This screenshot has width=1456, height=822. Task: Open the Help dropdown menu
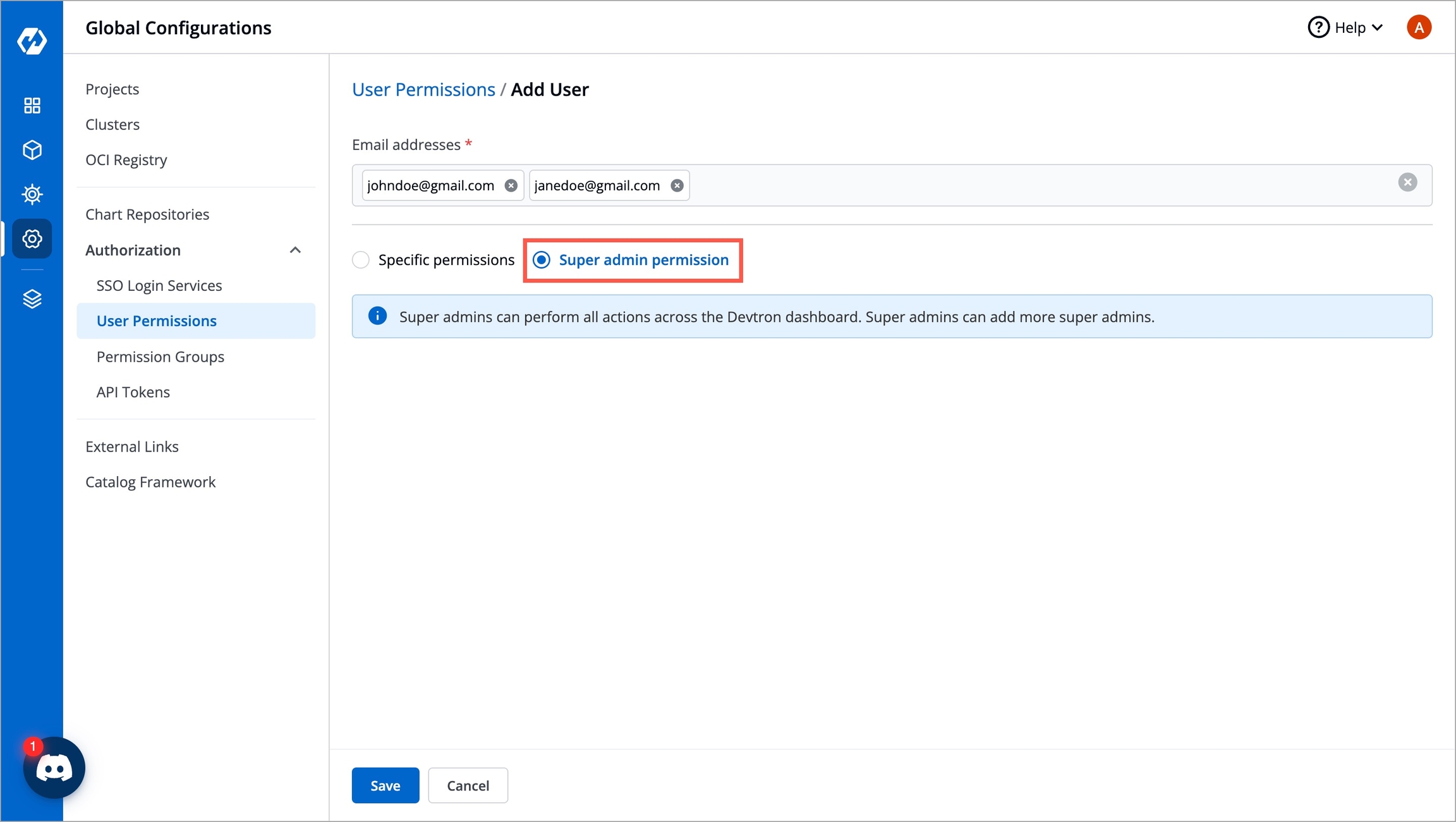(x=1345, y=27)
